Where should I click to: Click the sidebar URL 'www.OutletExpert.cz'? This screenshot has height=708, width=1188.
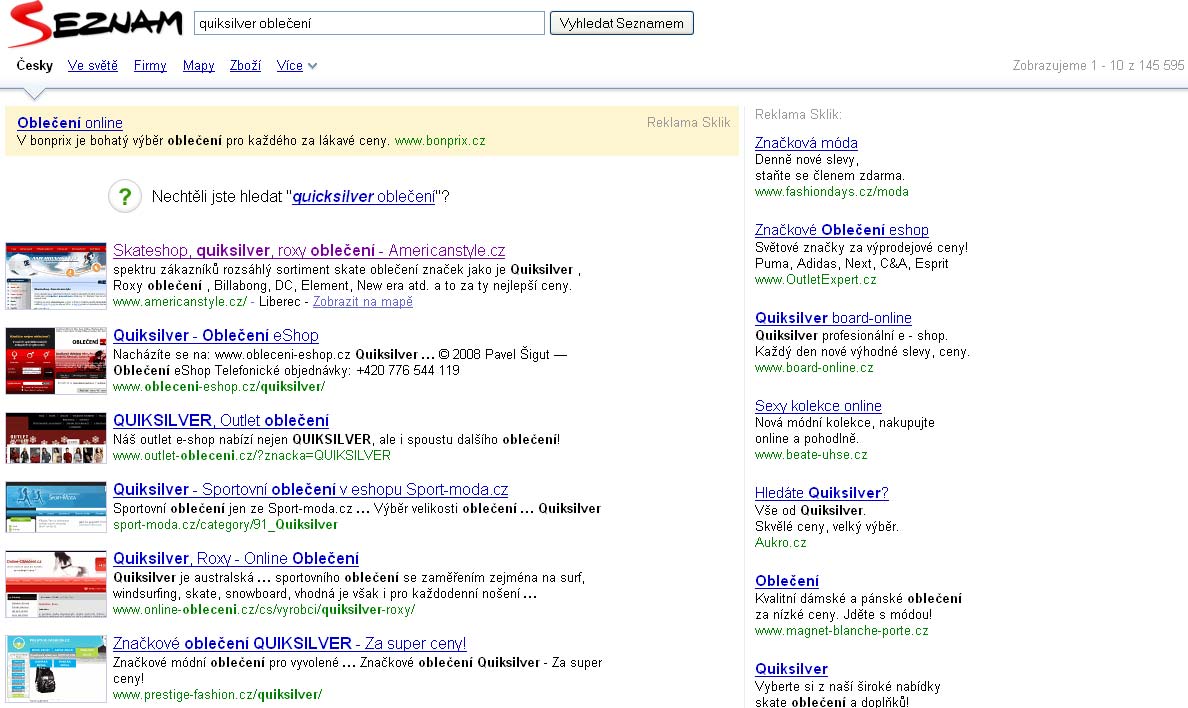click(815, 280)
